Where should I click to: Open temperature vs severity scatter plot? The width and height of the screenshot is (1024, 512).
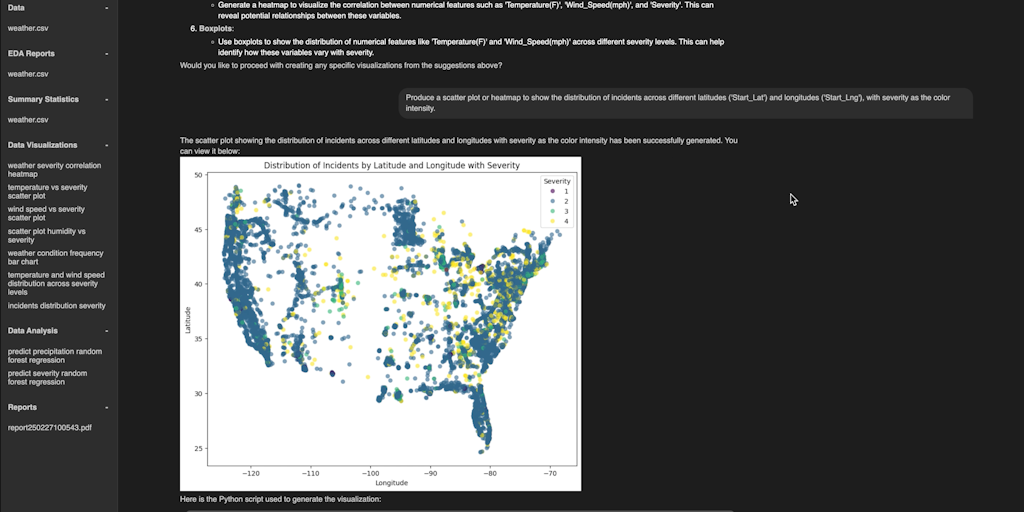(48, 191)
